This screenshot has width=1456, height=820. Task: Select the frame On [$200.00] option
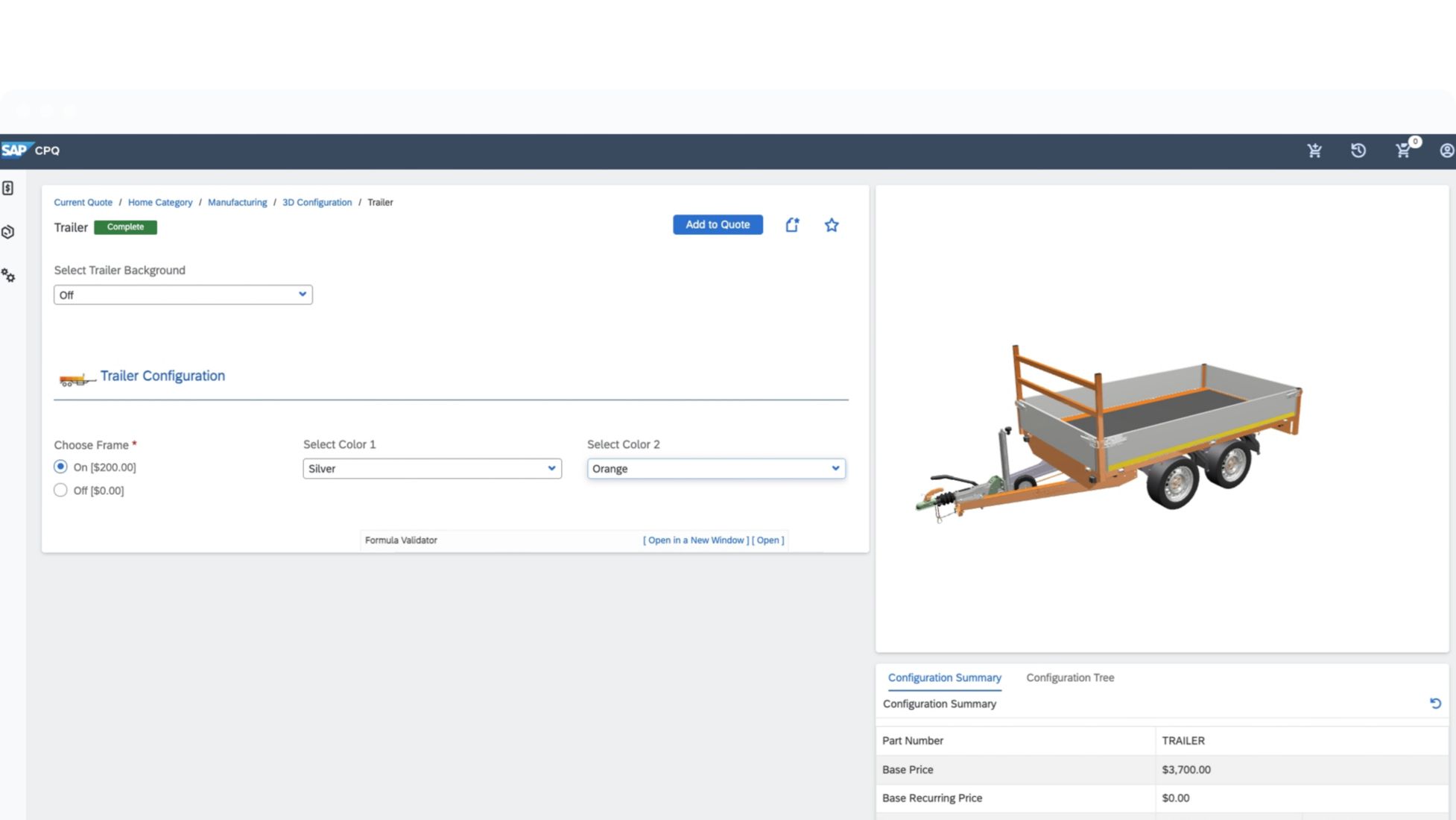[x=60, y=467]
